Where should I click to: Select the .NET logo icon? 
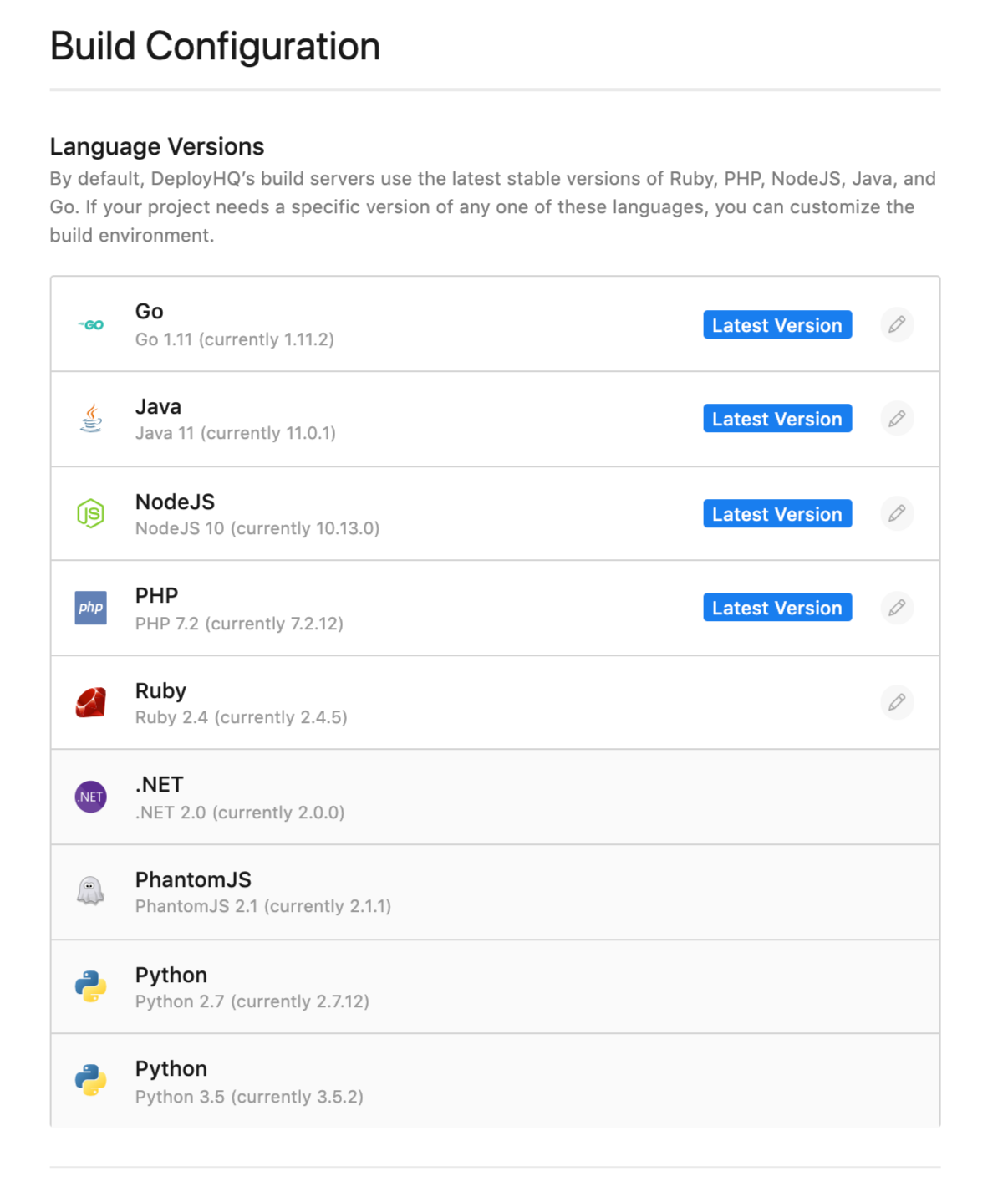(x=90, y=797)
